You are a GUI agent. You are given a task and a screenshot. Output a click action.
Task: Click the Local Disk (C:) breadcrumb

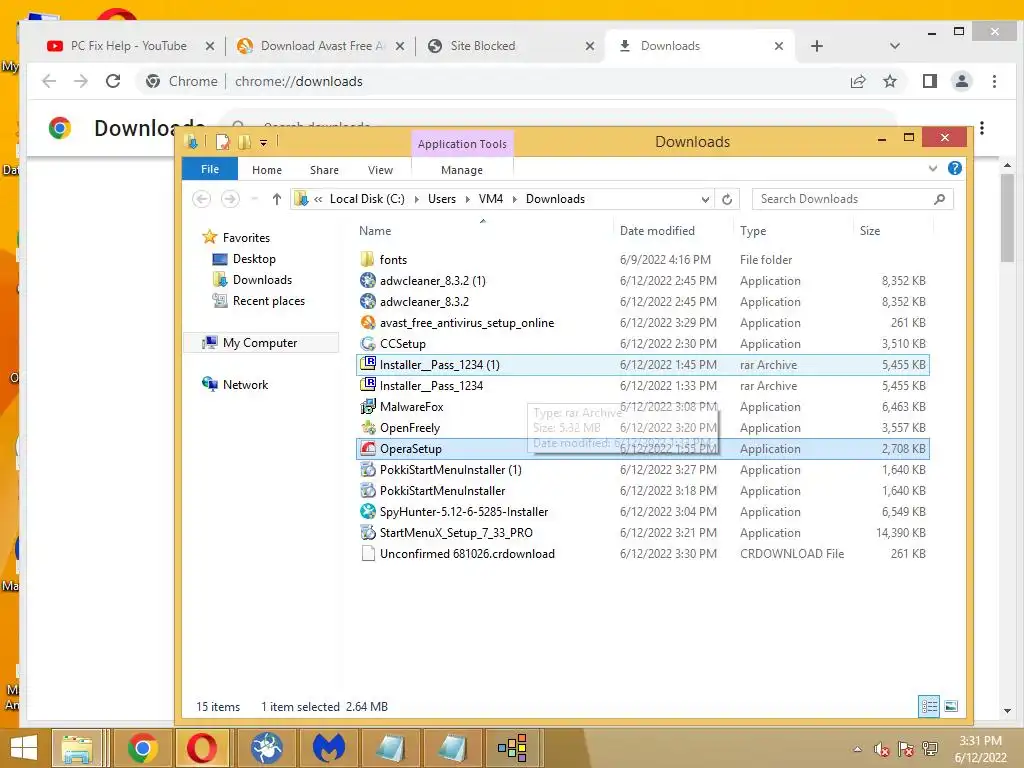point(367,199)
